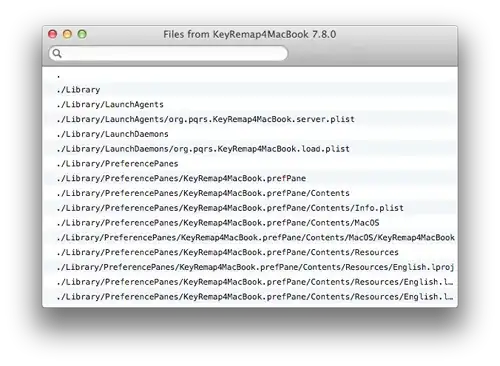The width and height of the screenshot is (500, 366).
Task: Zoom the window with the green button
Action: (82, 34)
